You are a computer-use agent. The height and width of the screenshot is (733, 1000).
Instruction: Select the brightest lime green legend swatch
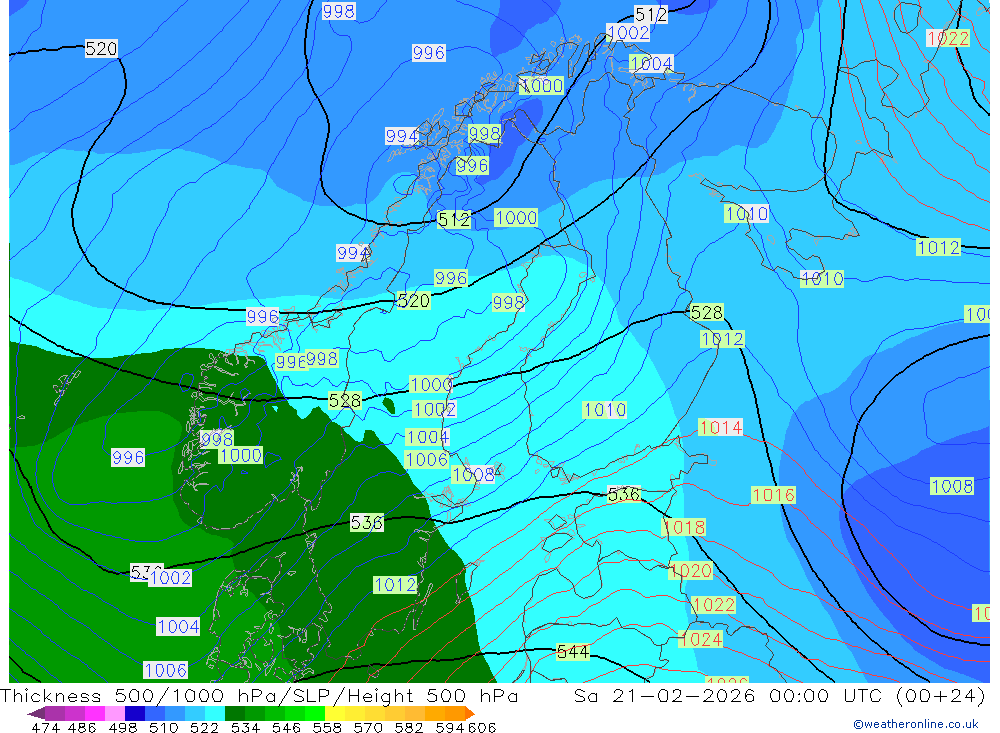pos(315,713)
